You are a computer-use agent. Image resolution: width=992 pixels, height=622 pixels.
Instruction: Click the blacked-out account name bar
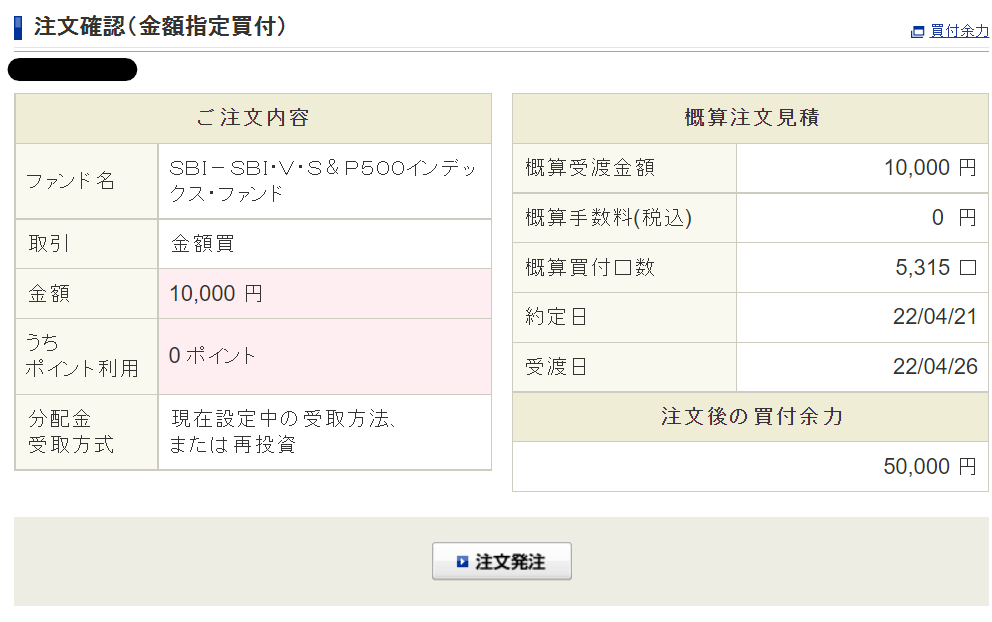coord(72,70)
